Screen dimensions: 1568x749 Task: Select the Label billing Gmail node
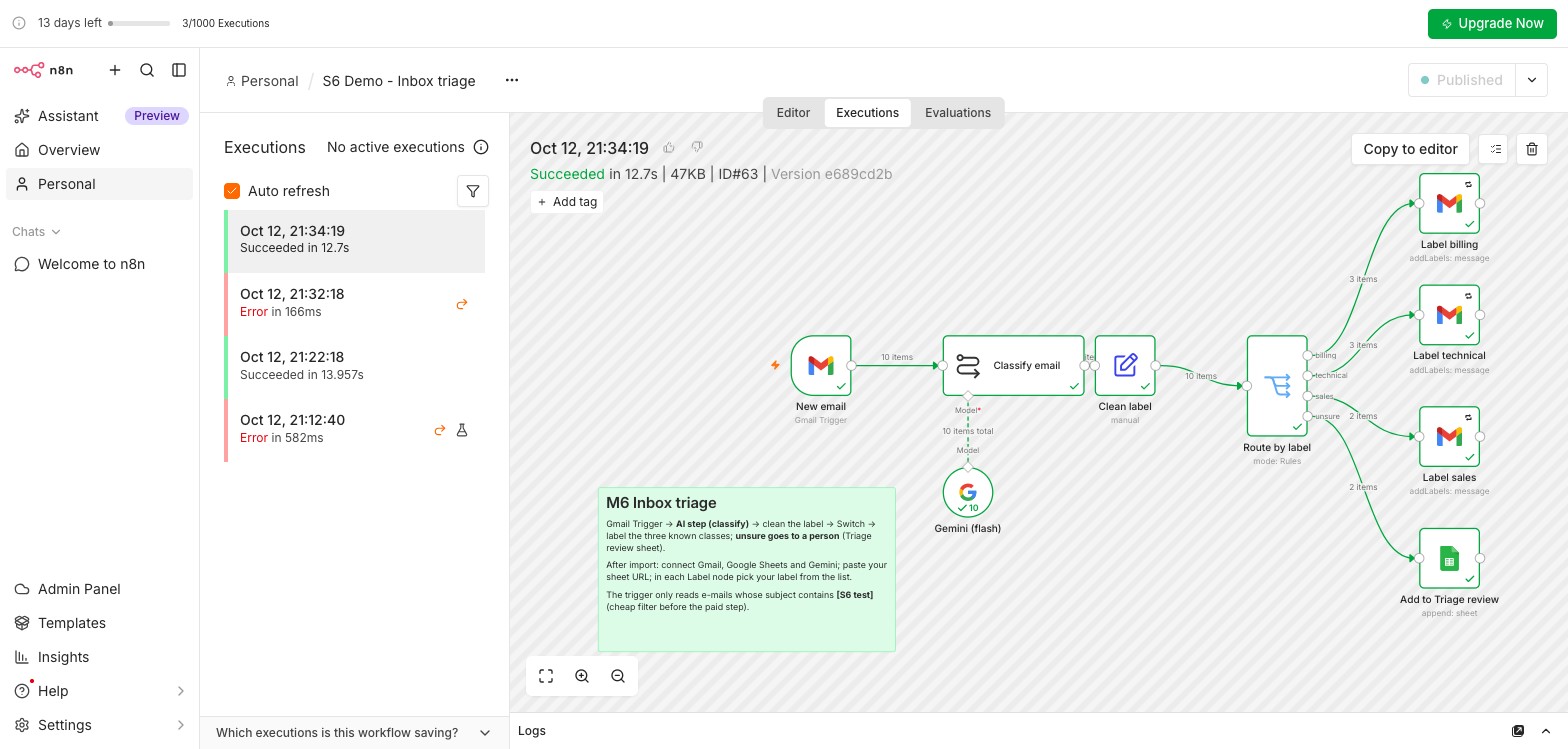[x=1449, y=203]
